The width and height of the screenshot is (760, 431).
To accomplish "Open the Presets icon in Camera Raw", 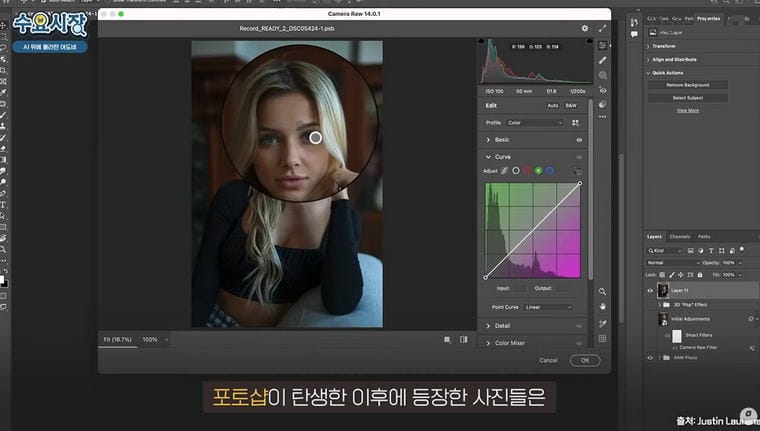I will coord(602,104).
